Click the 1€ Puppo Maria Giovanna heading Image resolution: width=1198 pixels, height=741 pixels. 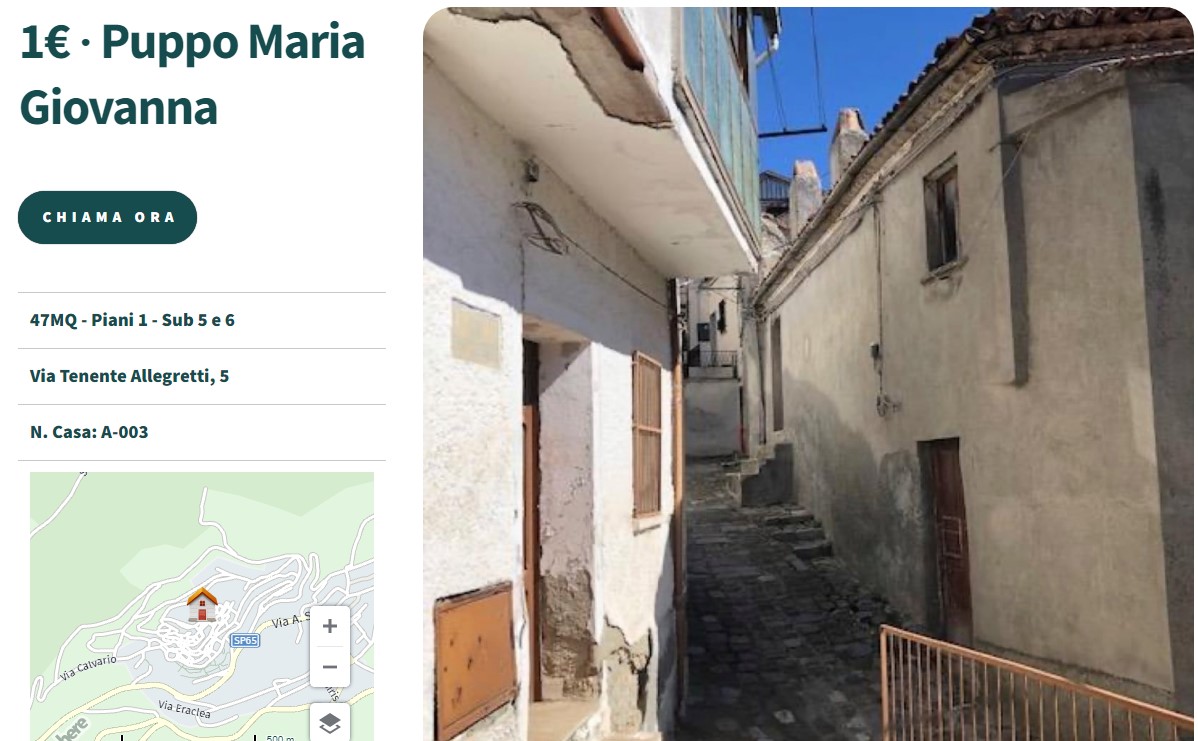[193, 75]
